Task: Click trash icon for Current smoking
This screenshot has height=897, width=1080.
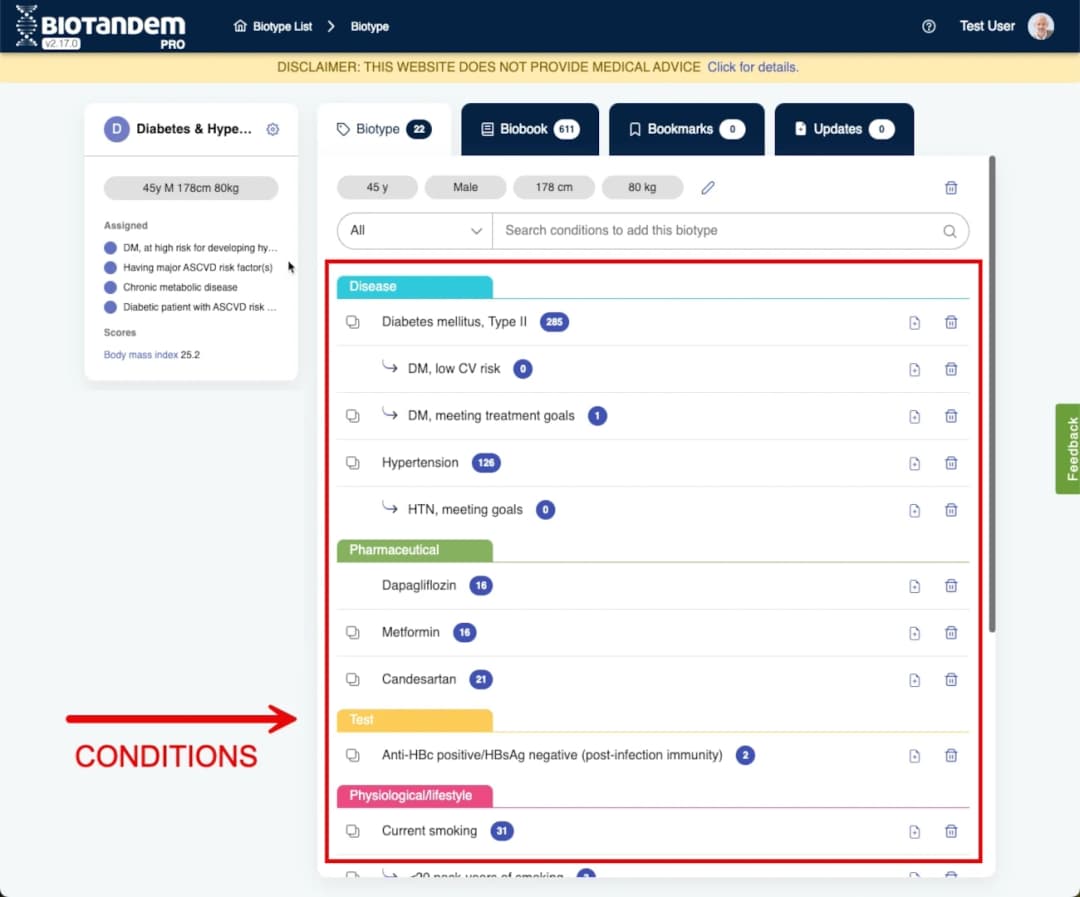Action: coord(951,831)
